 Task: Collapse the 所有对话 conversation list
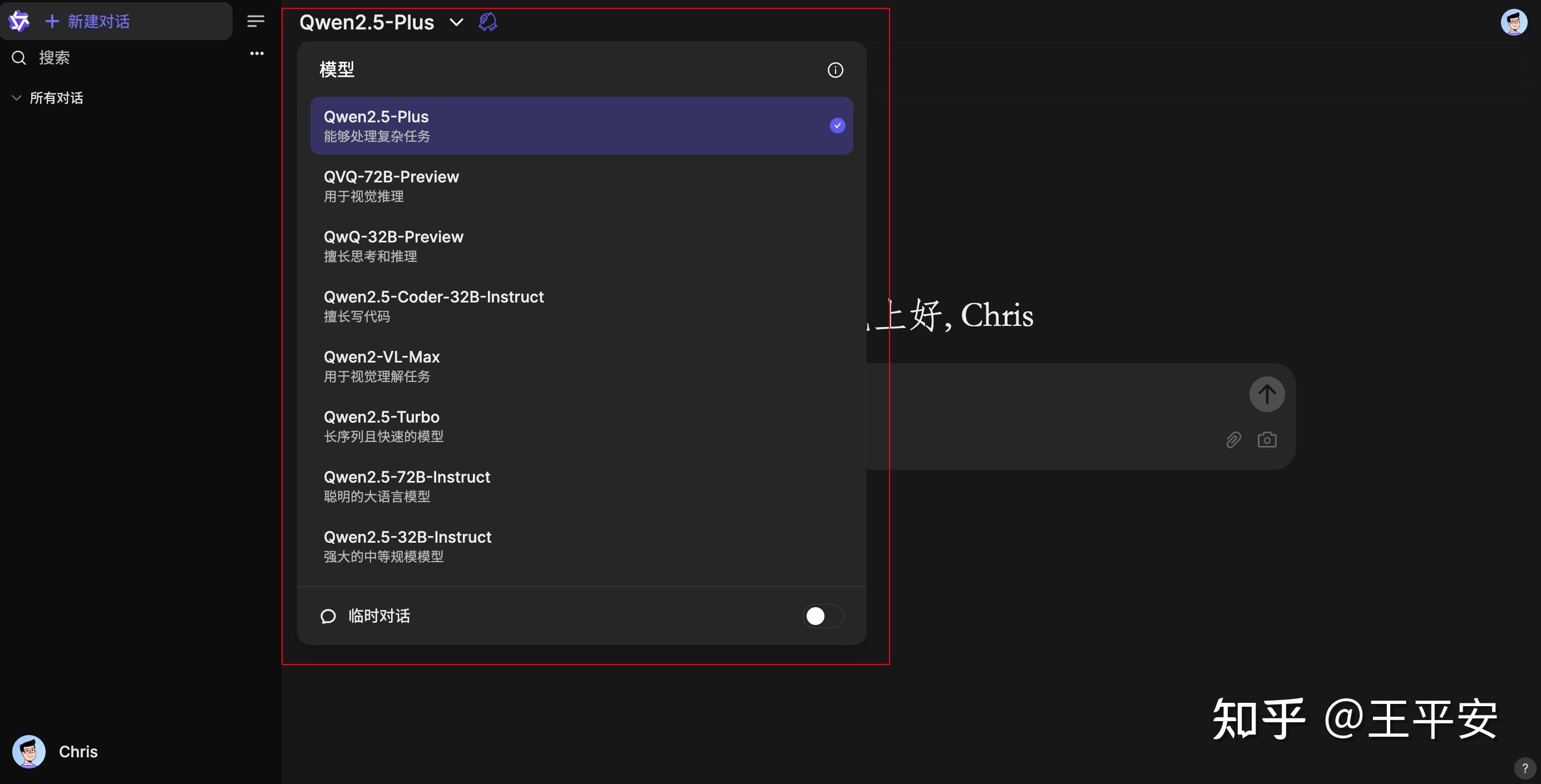coord(16,97)
